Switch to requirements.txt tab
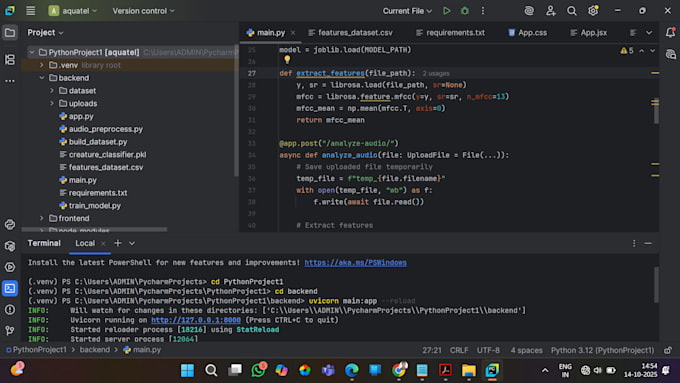The image size is (680, 383). click(x=450, y=33)
